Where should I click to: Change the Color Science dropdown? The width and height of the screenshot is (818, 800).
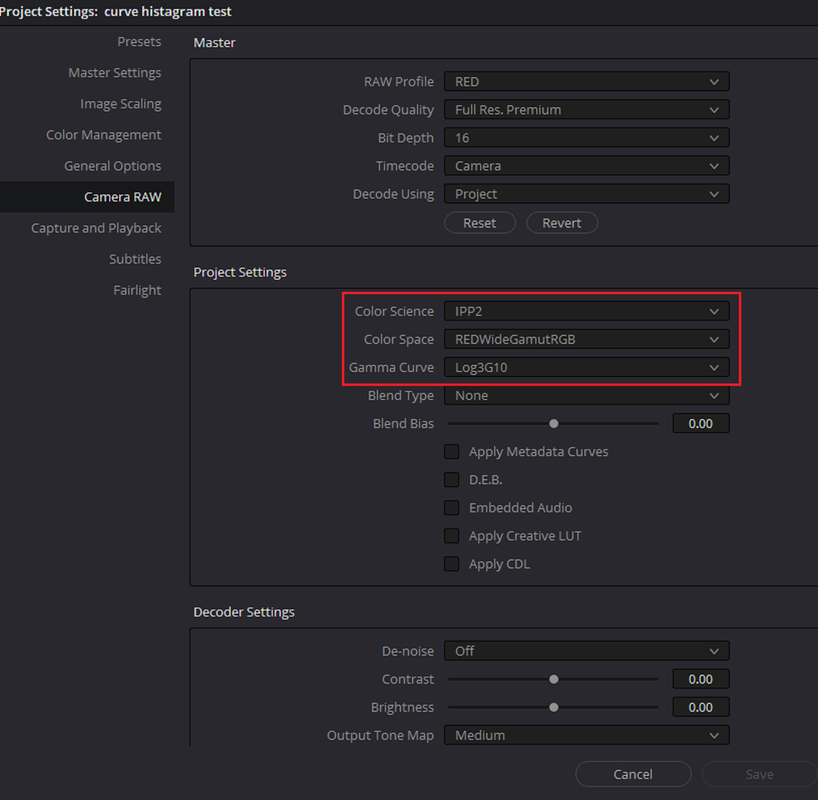[586, 312]
